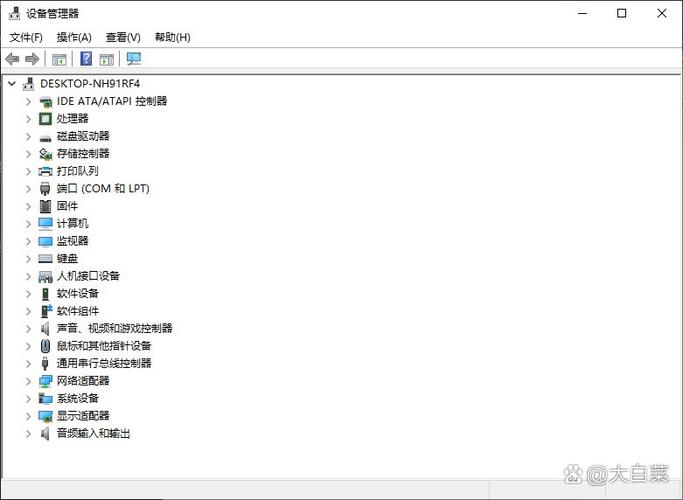Click the 系统设备 icon
The width and height of the screenshot is (683, 500).
(45, 399)
